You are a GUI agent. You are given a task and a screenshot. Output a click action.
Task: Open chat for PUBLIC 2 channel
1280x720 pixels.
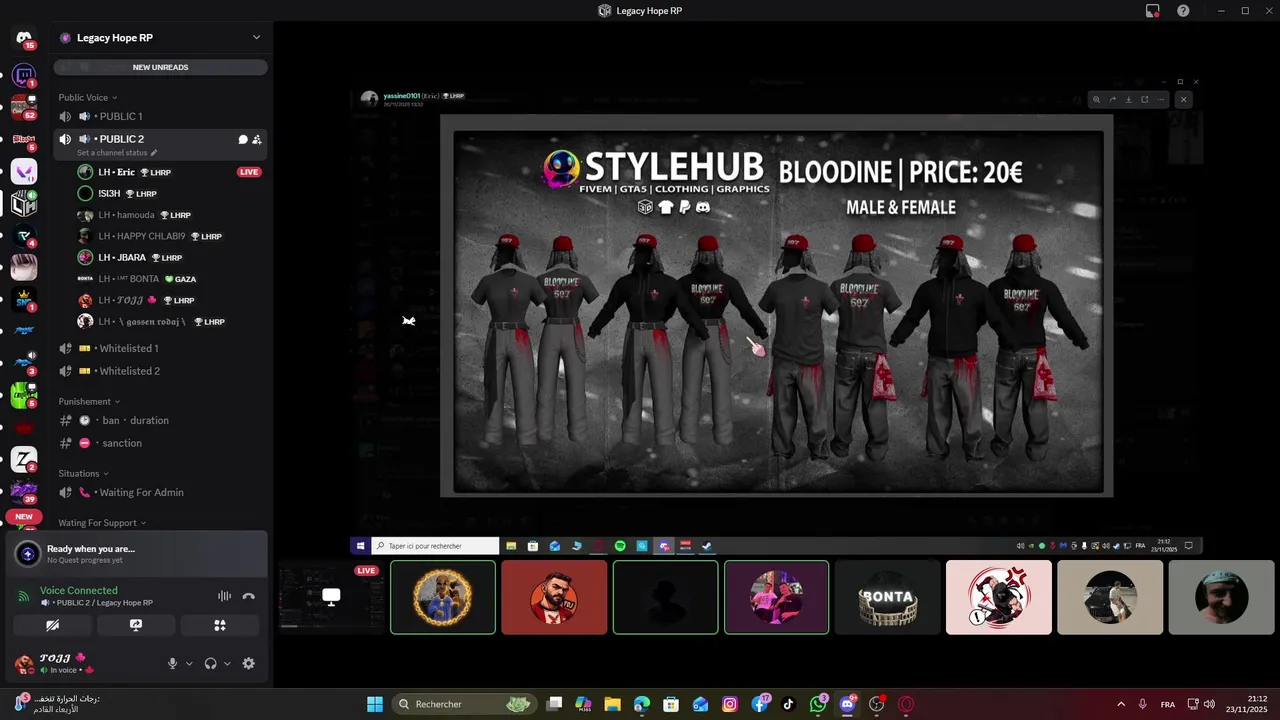[242, 139]
